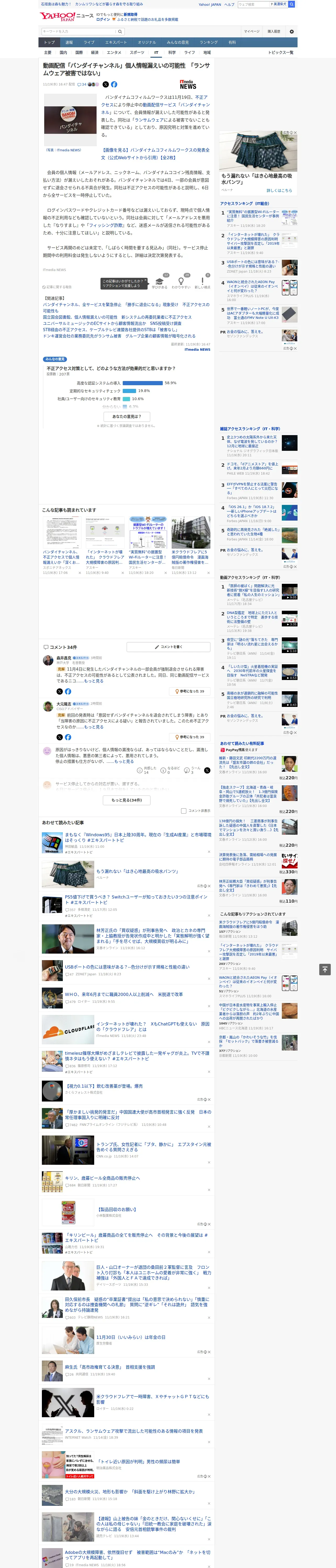Open the ランキング navigation tab
The image size is (336, 1568).
(209, 43)
